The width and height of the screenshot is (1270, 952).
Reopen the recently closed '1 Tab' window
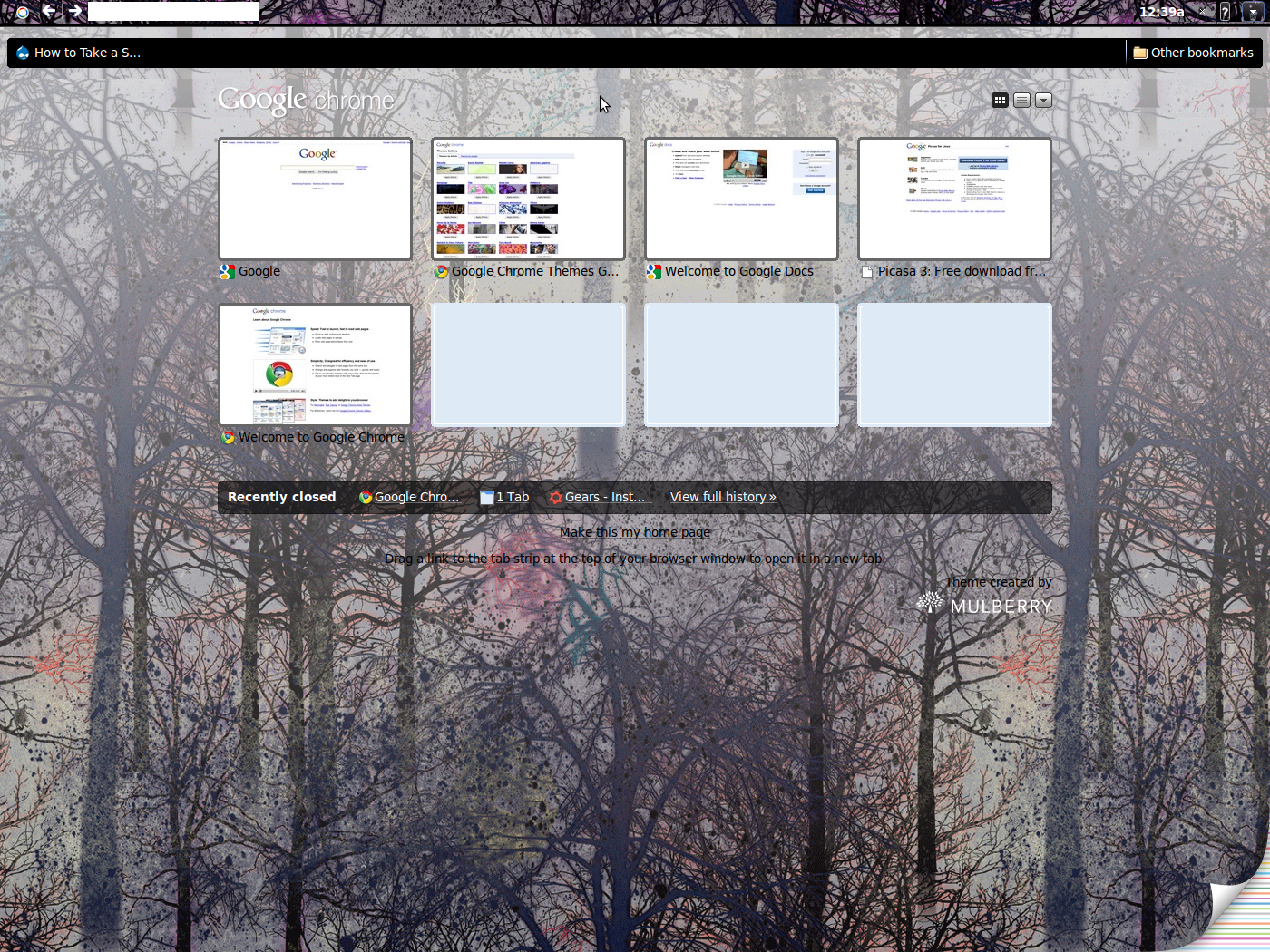pos(504,497)
